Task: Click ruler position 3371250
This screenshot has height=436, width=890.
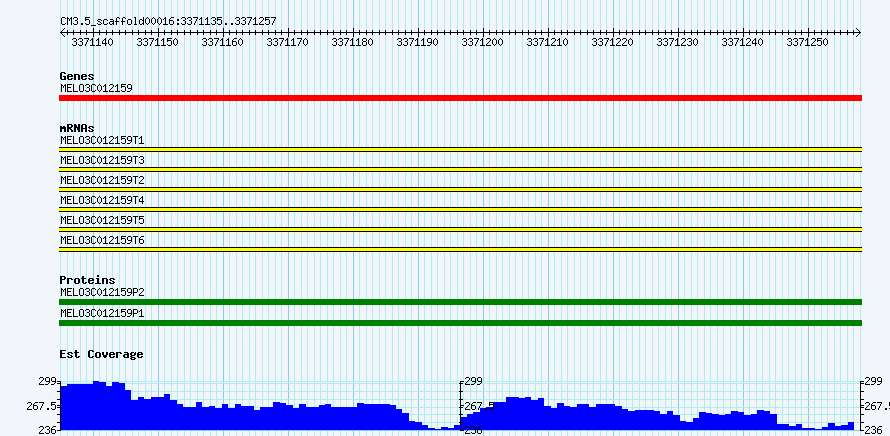Action: 808,42
